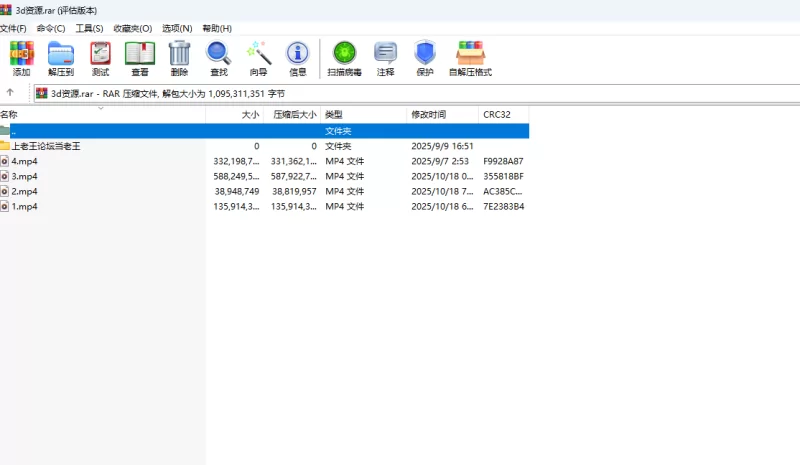Open the Tools (工具) menu

(x=89, y=29)
